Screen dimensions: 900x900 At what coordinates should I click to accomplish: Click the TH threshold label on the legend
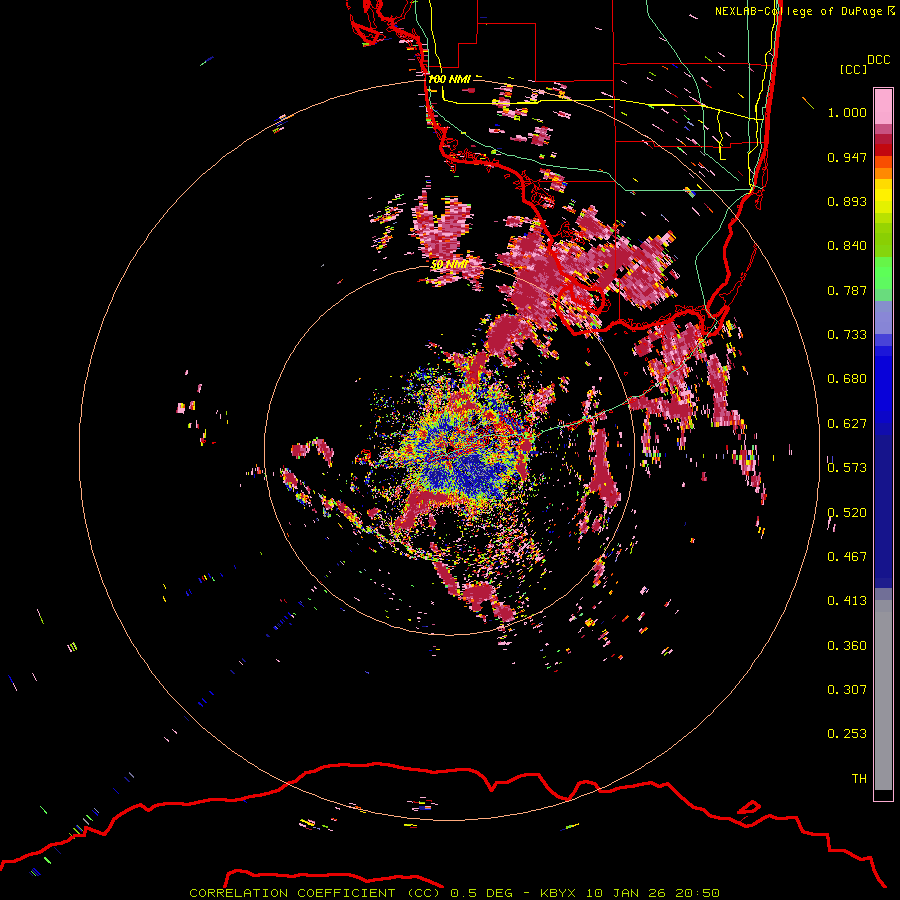(859, 779)
